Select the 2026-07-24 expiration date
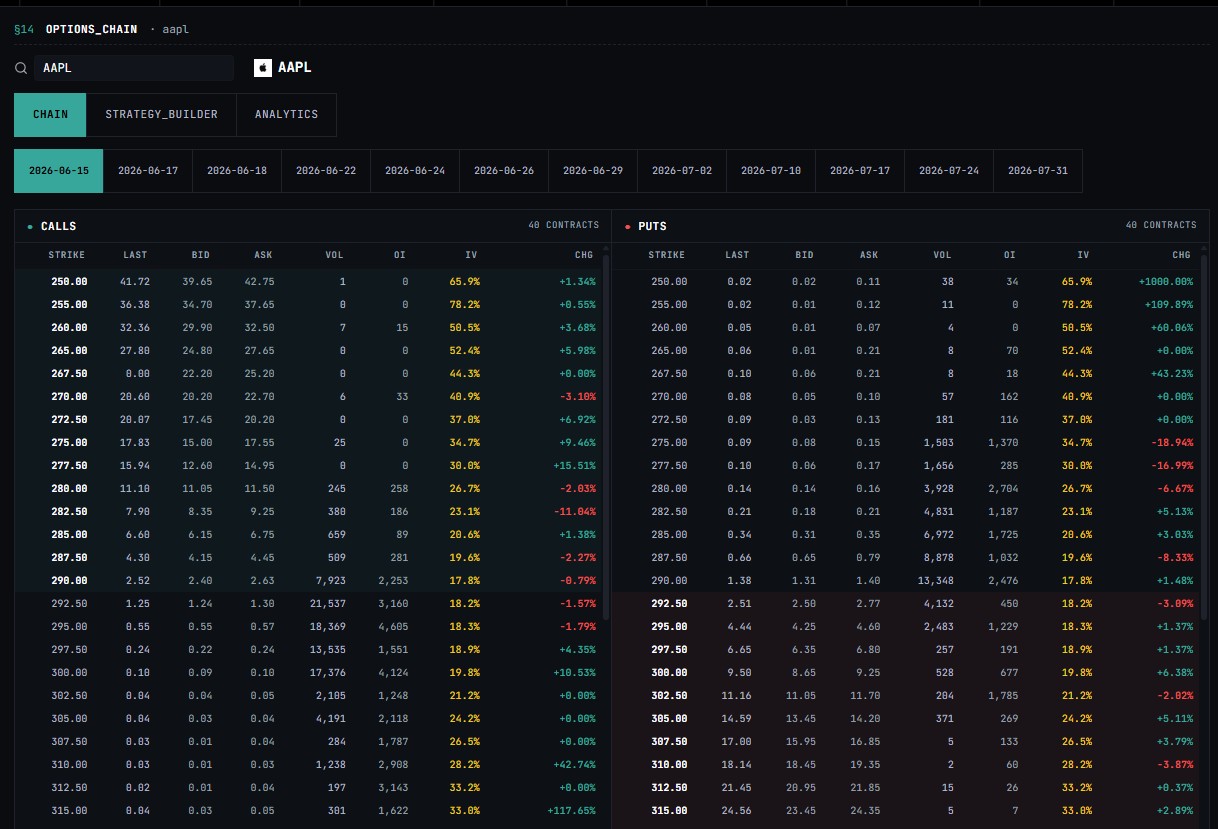Screen dimensions: 1218x829 pos(949,171)
